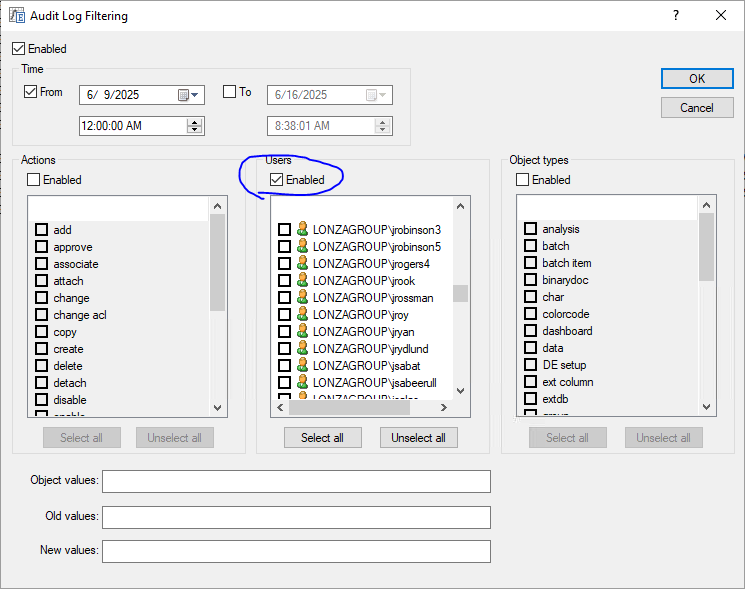Tick the checkbox for LONZAGROUP\jrook

tap(284, 281)
